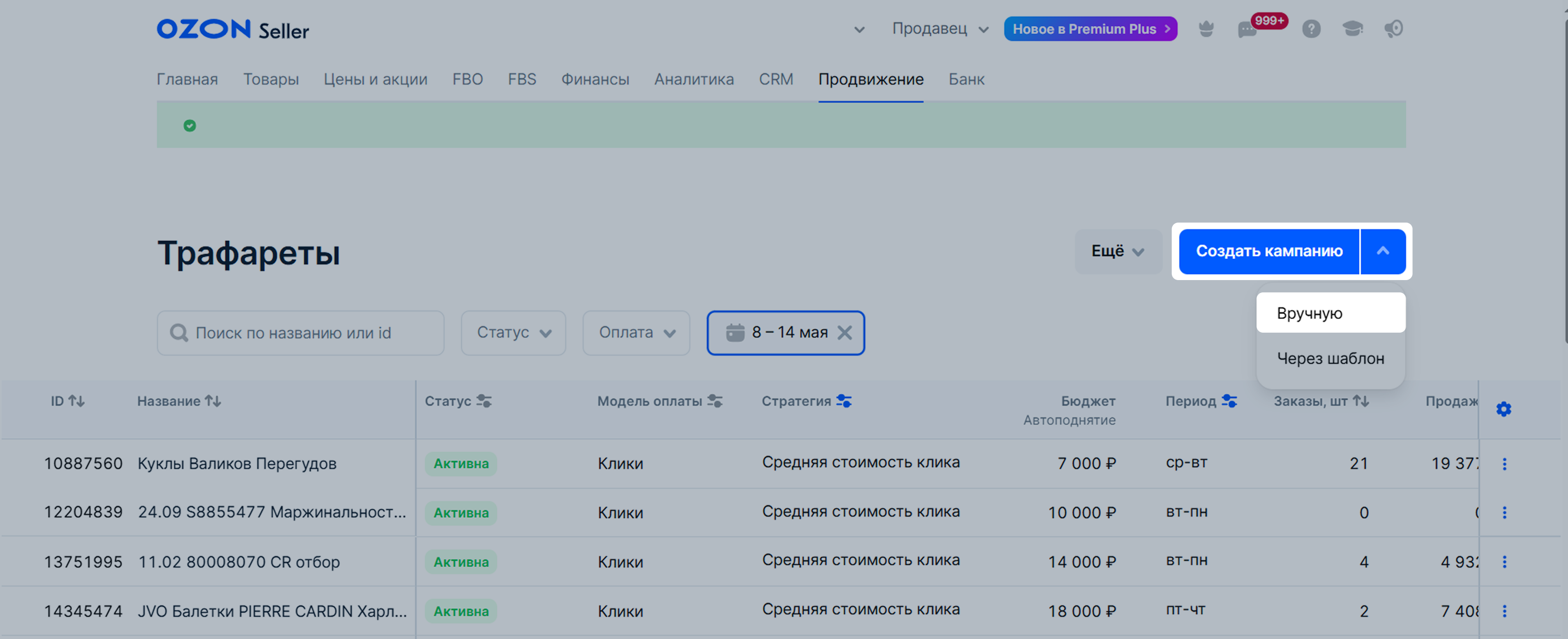Toggle sorting by Заказы, шт column
1568x639 pixels.
click(x=1361, y=401)
